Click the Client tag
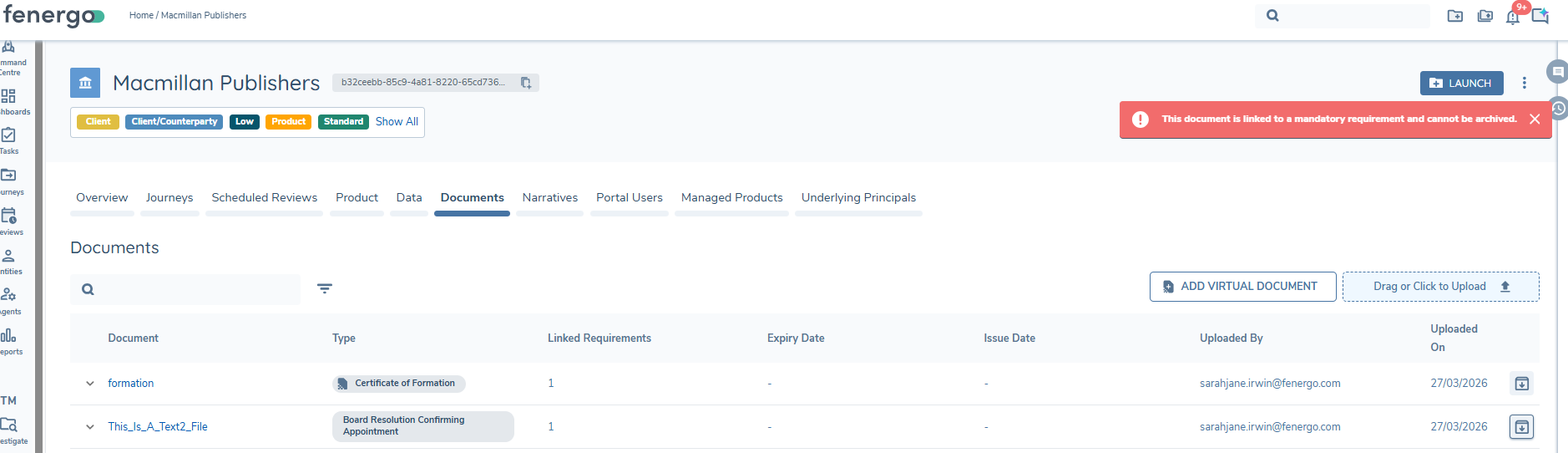1568x453 pixels. pyautogui.click(x=98, y=122)
